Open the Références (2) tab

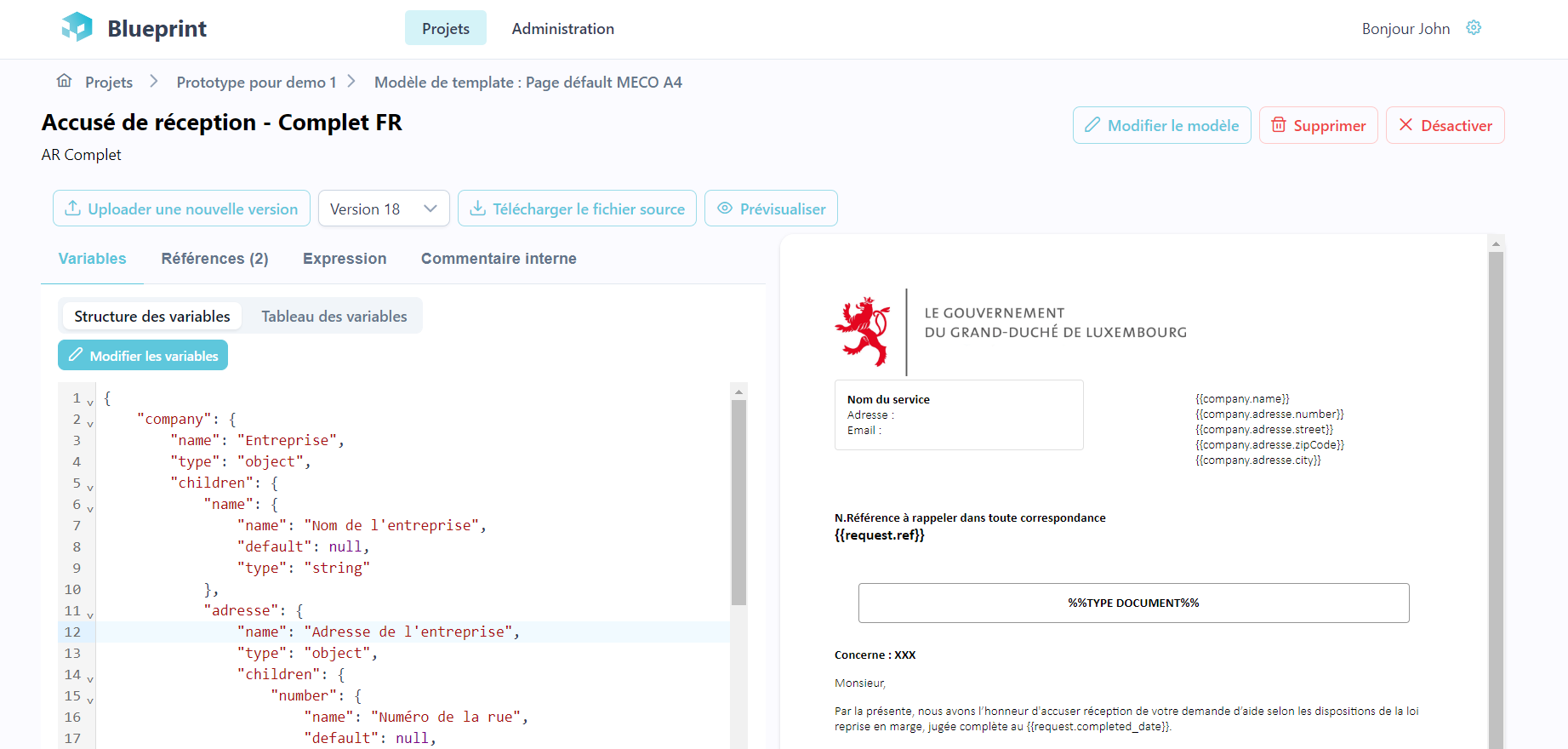coord(214,259)
